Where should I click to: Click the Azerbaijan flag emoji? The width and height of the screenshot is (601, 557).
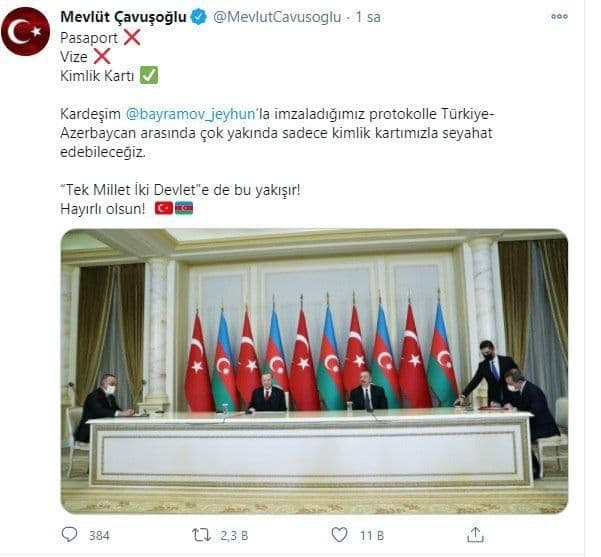pyautogui.click(x=184, y=208)
